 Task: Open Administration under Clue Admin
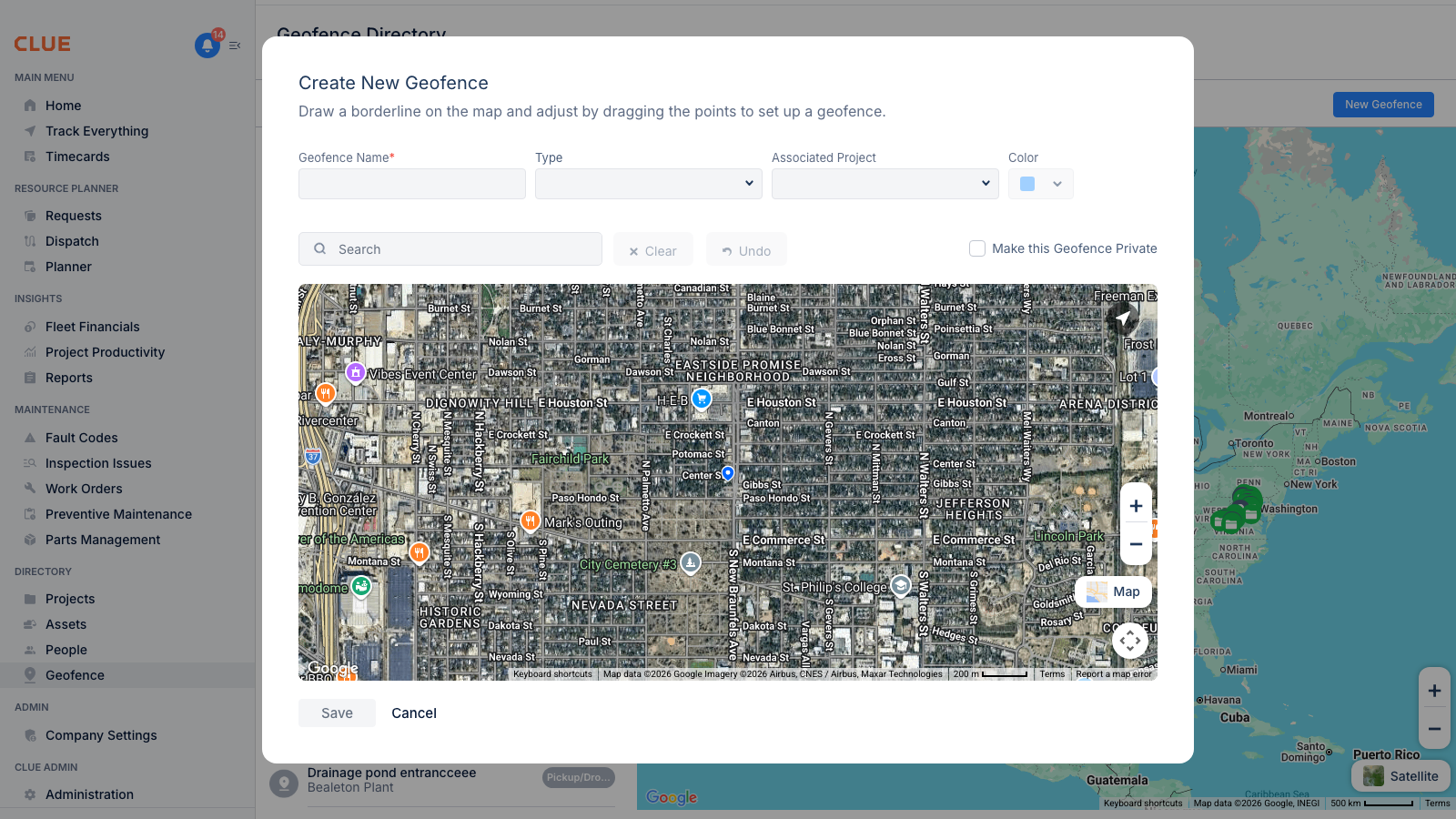tap(87, 794)
